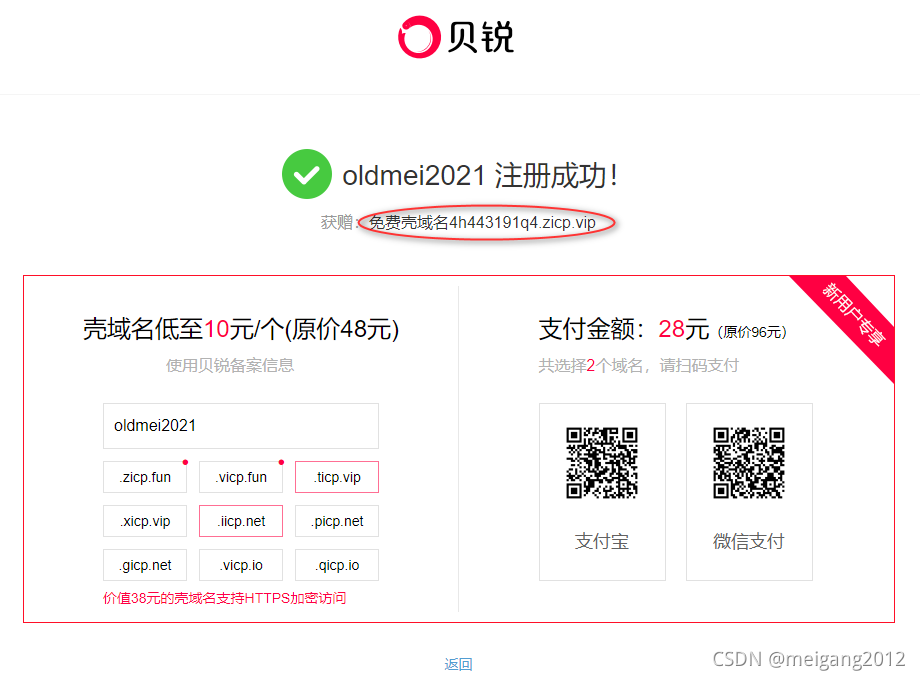Viewport: 920px width, 680px height.
Task: Click the 微信支付 label
Action: [x=749, y=541]
